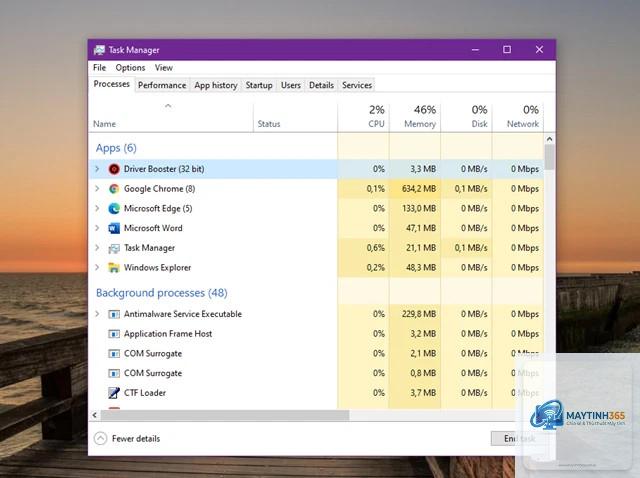Minimize the Task Manager window
Viewport: 640px width, 478px height.
click(476, 50)
